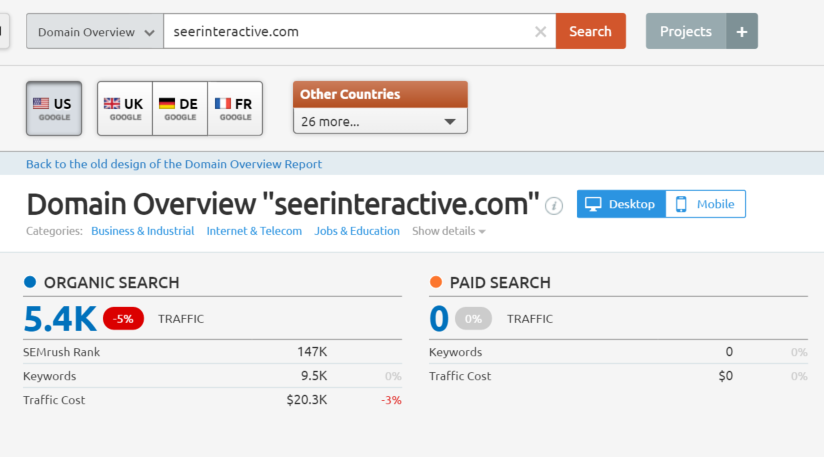This screenshot has width=824, height=457.
Task: Click inside the seerinteractive.com search field
Action: (350, 31)
